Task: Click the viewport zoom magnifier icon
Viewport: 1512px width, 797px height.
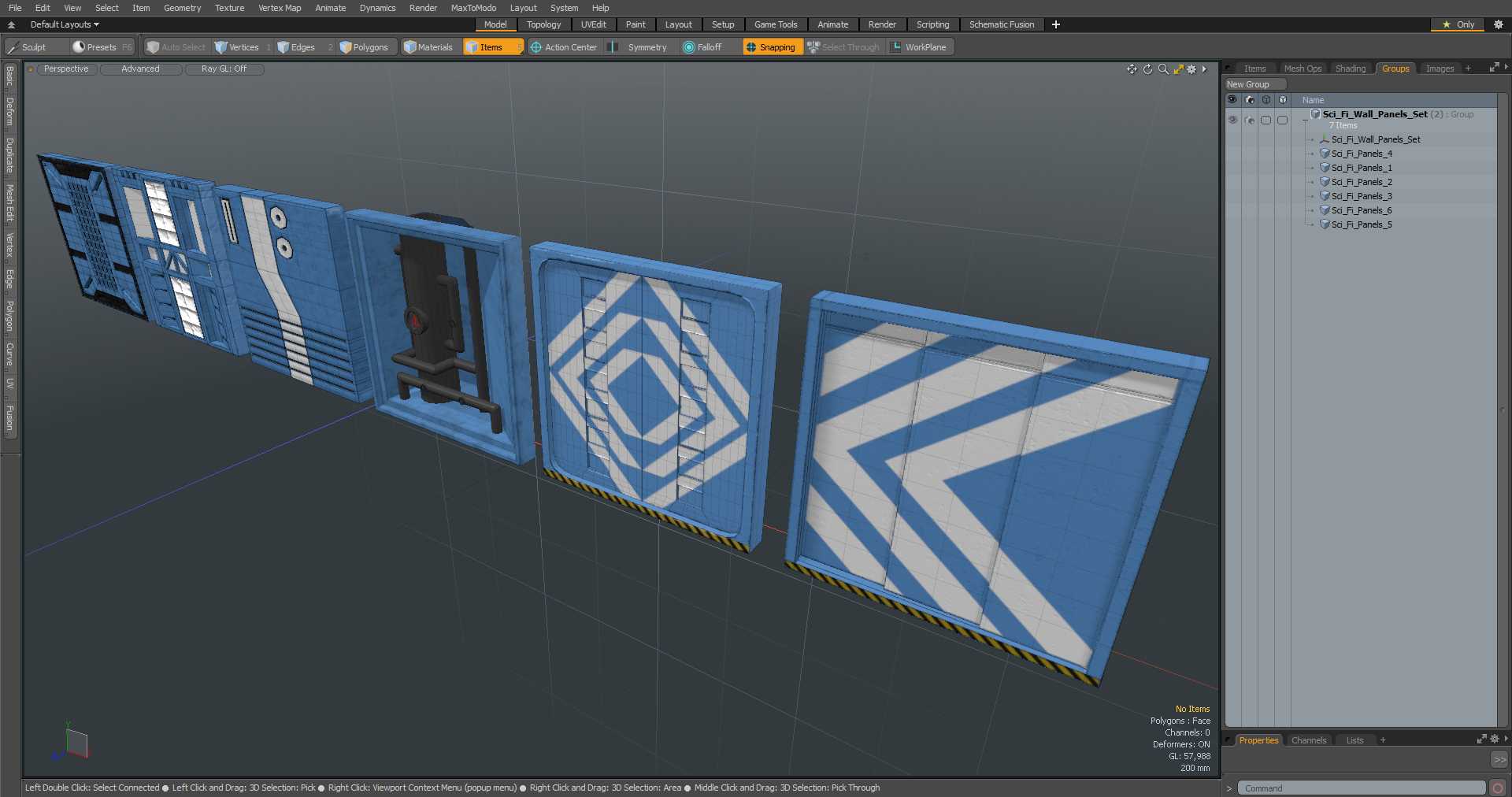Action: [x=1163, y=69]
